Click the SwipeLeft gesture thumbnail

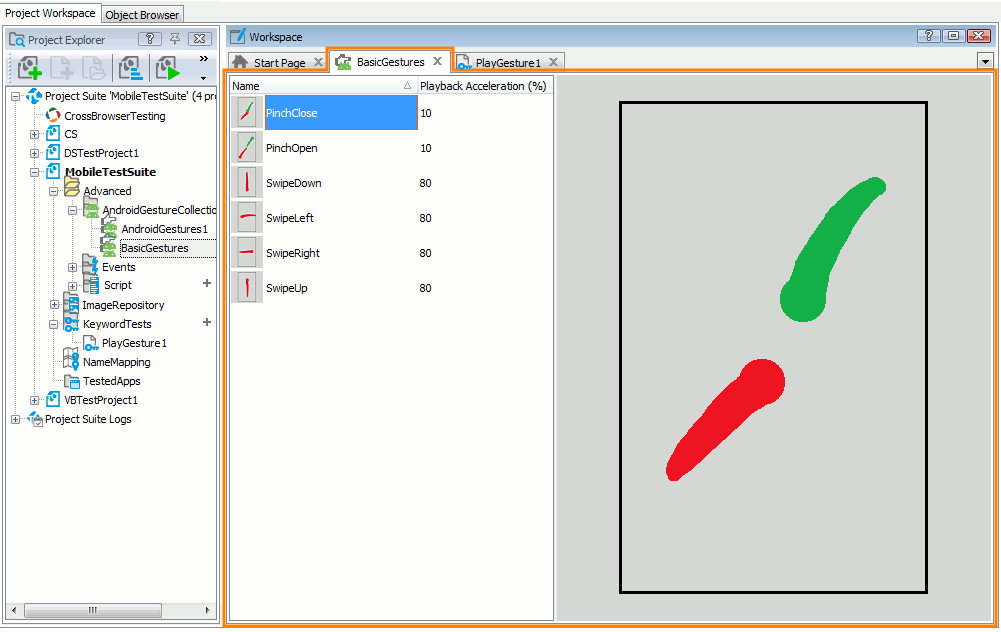pyautogui.click(x=247, y=218)
